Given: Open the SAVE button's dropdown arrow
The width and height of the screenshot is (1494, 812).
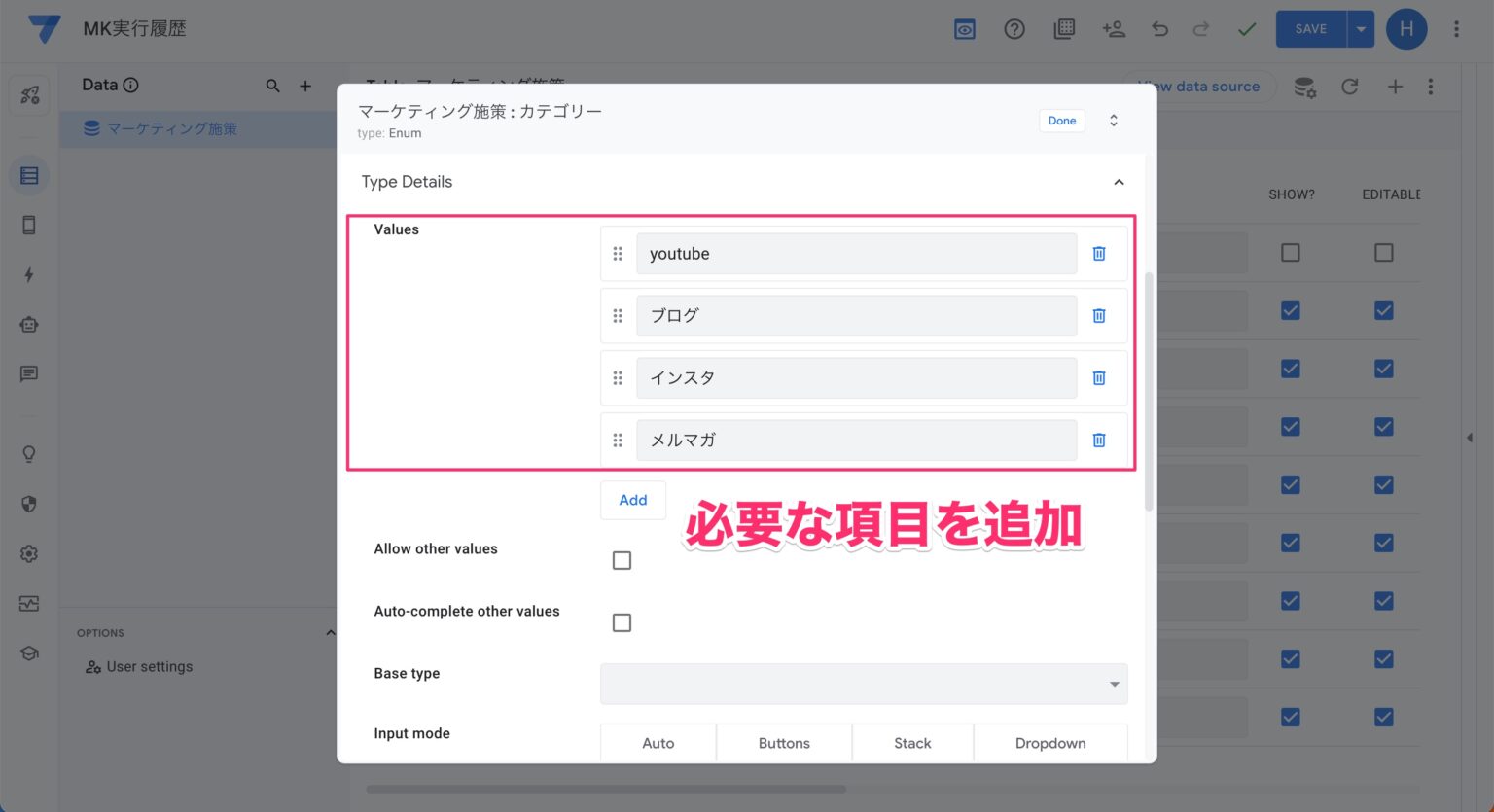Looking at the screenshot, I should pos(1360,29).
